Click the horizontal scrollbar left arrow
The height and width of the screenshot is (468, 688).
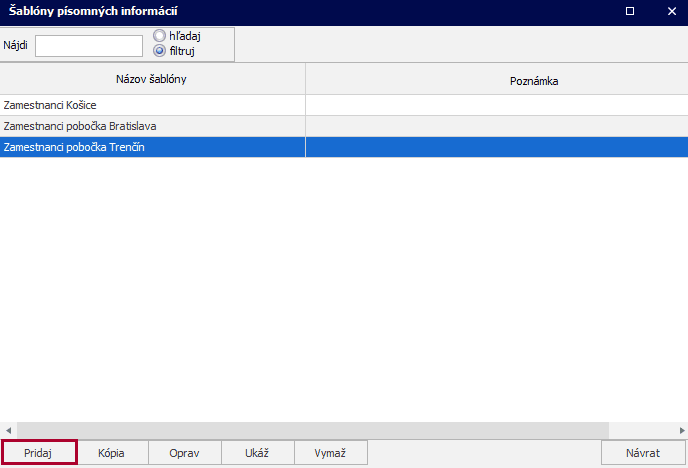[8, 430]
